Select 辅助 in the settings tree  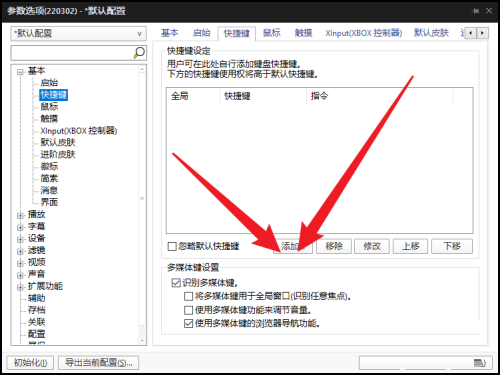click(x=36, y=298)
